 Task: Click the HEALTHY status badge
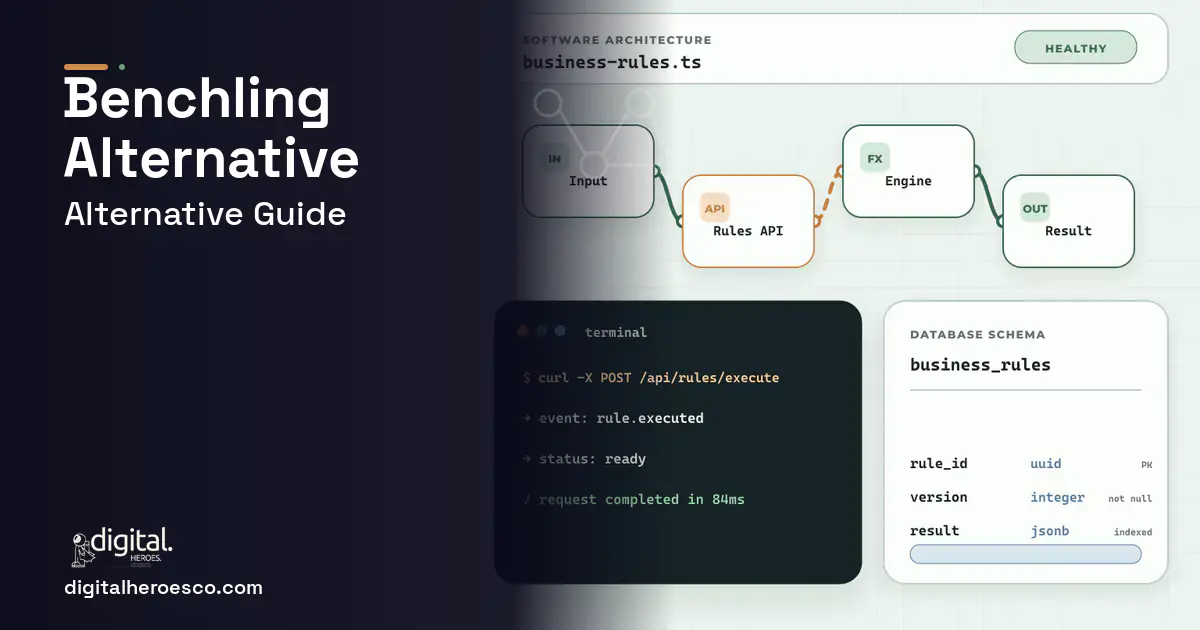1075,48
